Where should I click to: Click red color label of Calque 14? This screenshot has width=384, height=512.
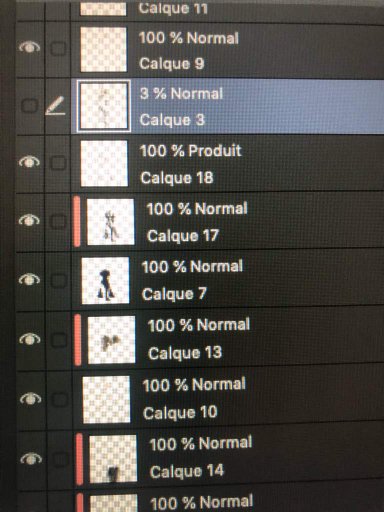click(x=79, y=459)
